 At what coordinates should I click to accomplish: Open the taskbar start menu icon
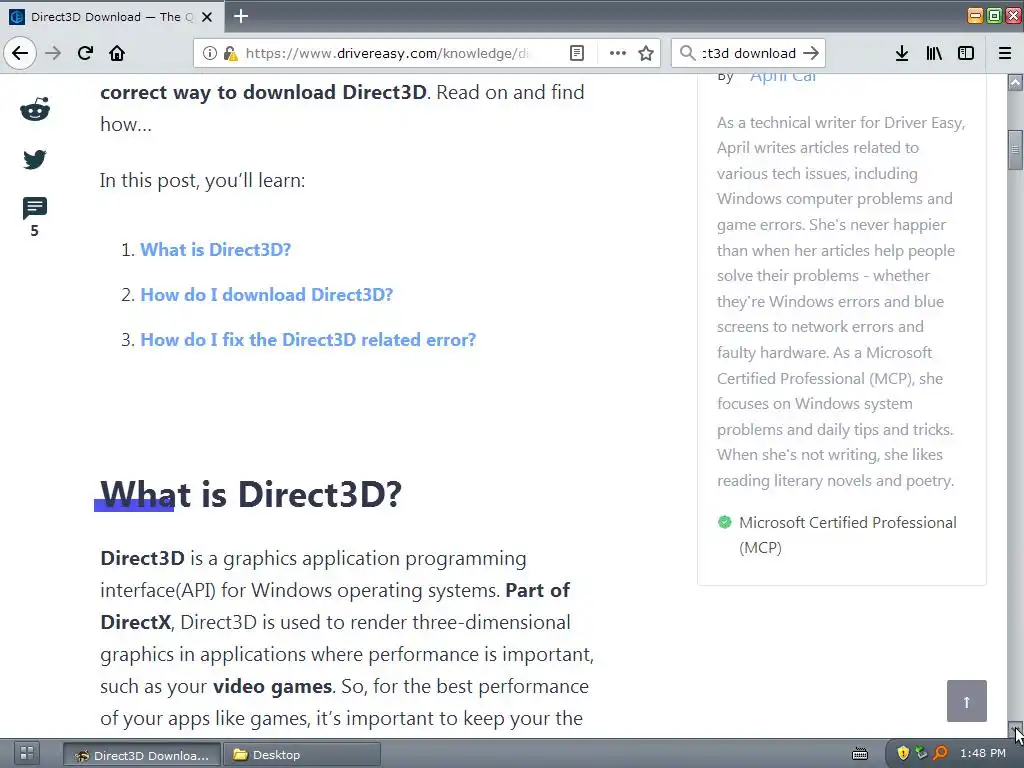27,753
